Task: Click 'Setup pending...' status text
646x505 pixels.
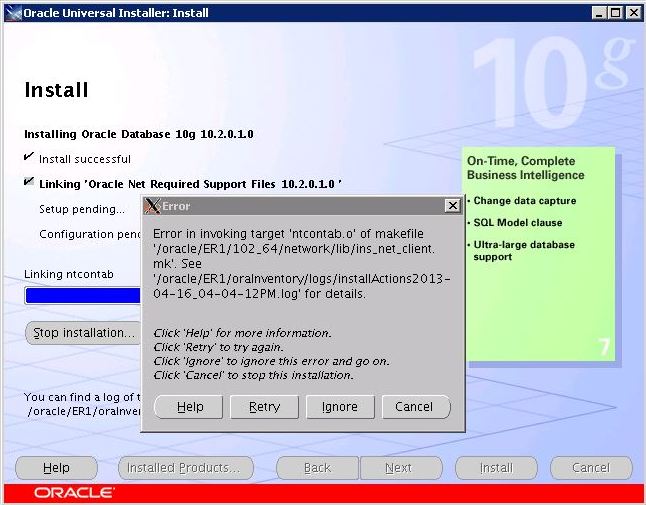Action: [x=82, y=209]
